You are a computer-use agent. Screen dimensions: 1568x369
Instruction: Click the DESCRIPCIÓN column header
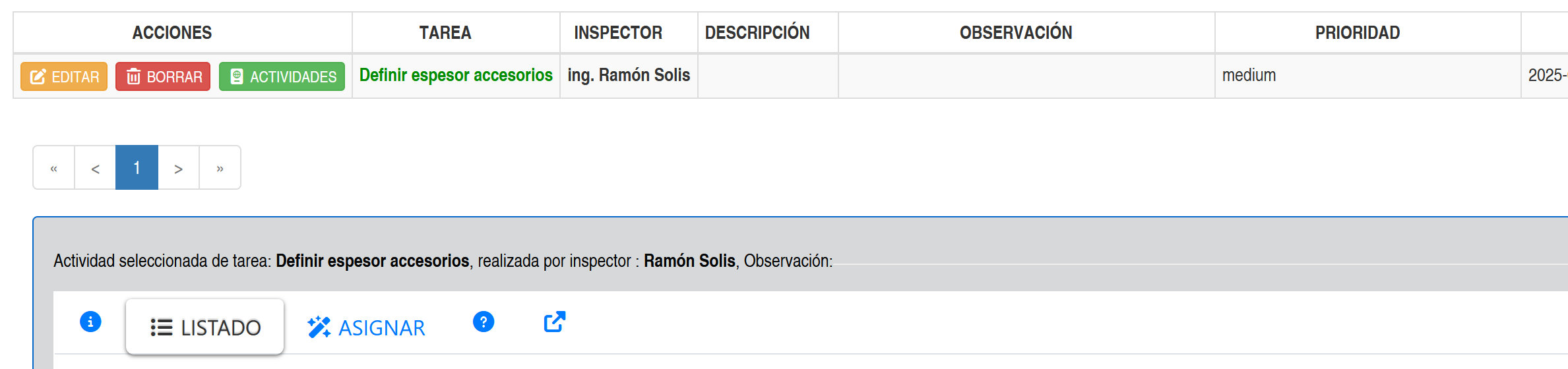tap(757, 32)
